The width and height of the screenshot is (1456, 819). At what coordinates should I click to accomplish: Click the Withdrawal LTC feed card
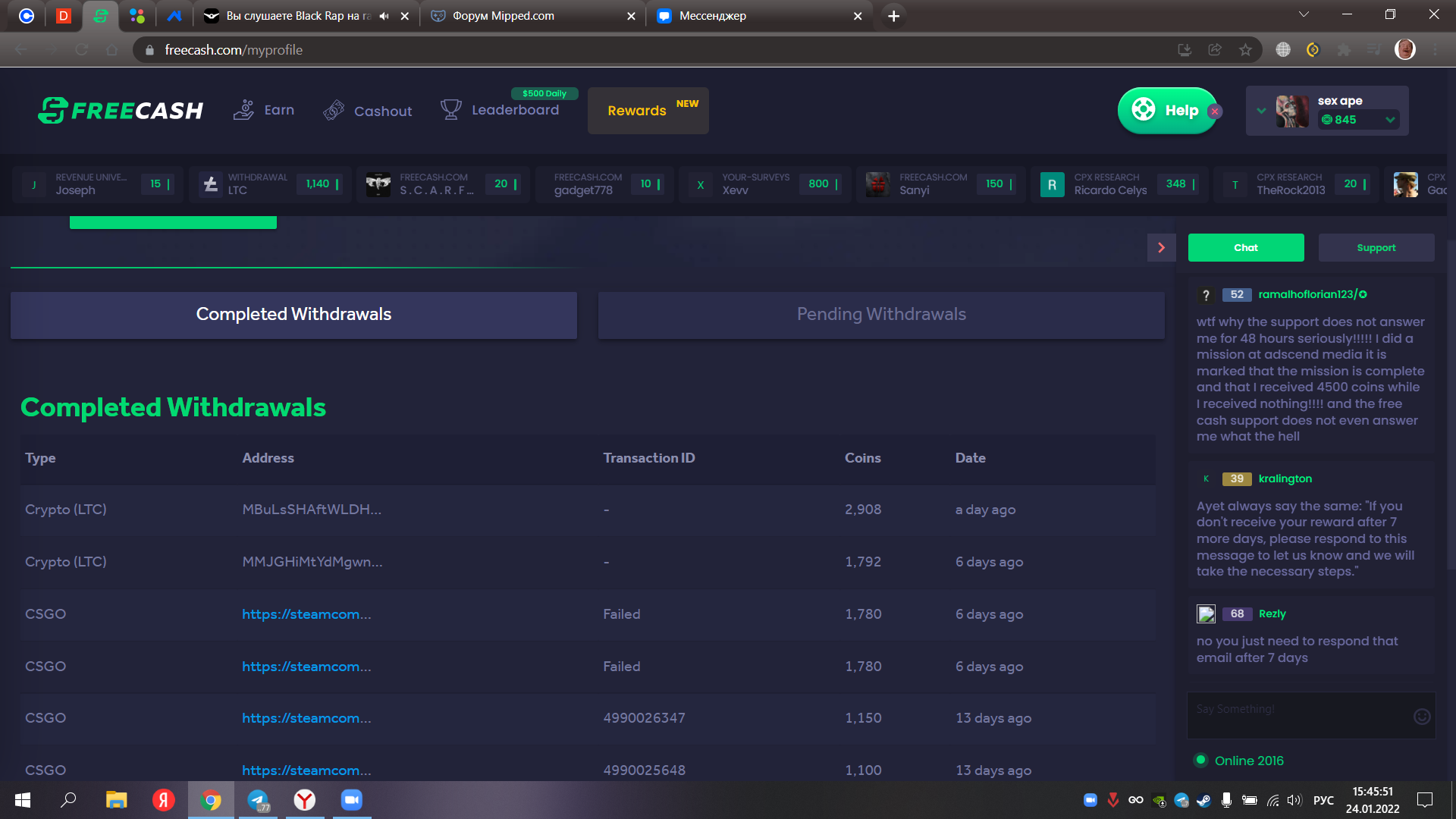pos(271,184)
